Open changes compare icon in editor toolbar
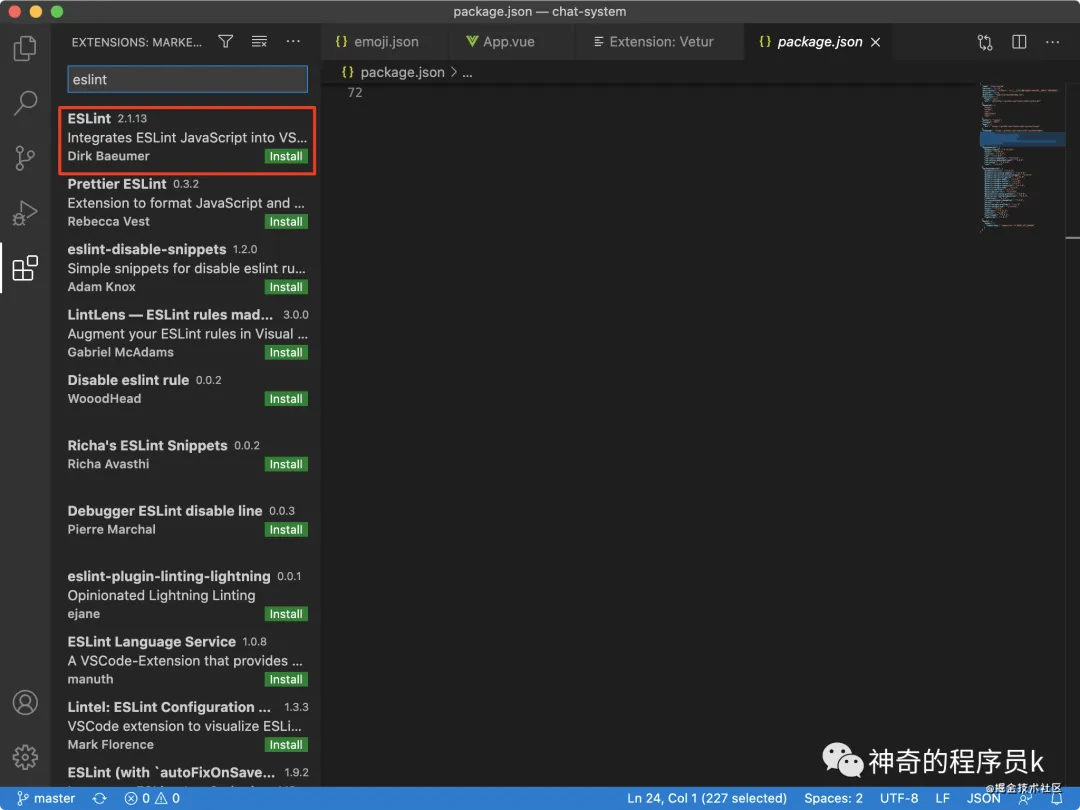This screenshot has height=810, width=1080. (x=985, y=42)
